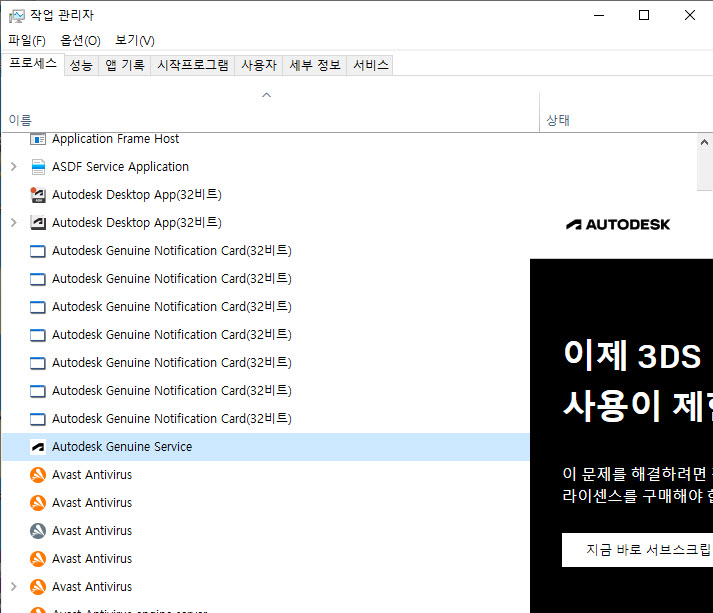
Task: Switch to the 서비스 tab
Action: click(371, 65)
